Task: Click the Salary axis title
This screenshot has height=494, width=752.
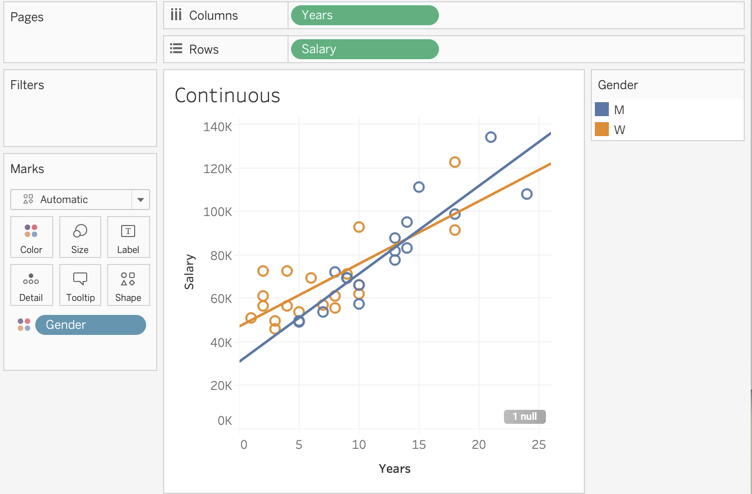Action: pos(190,272)
